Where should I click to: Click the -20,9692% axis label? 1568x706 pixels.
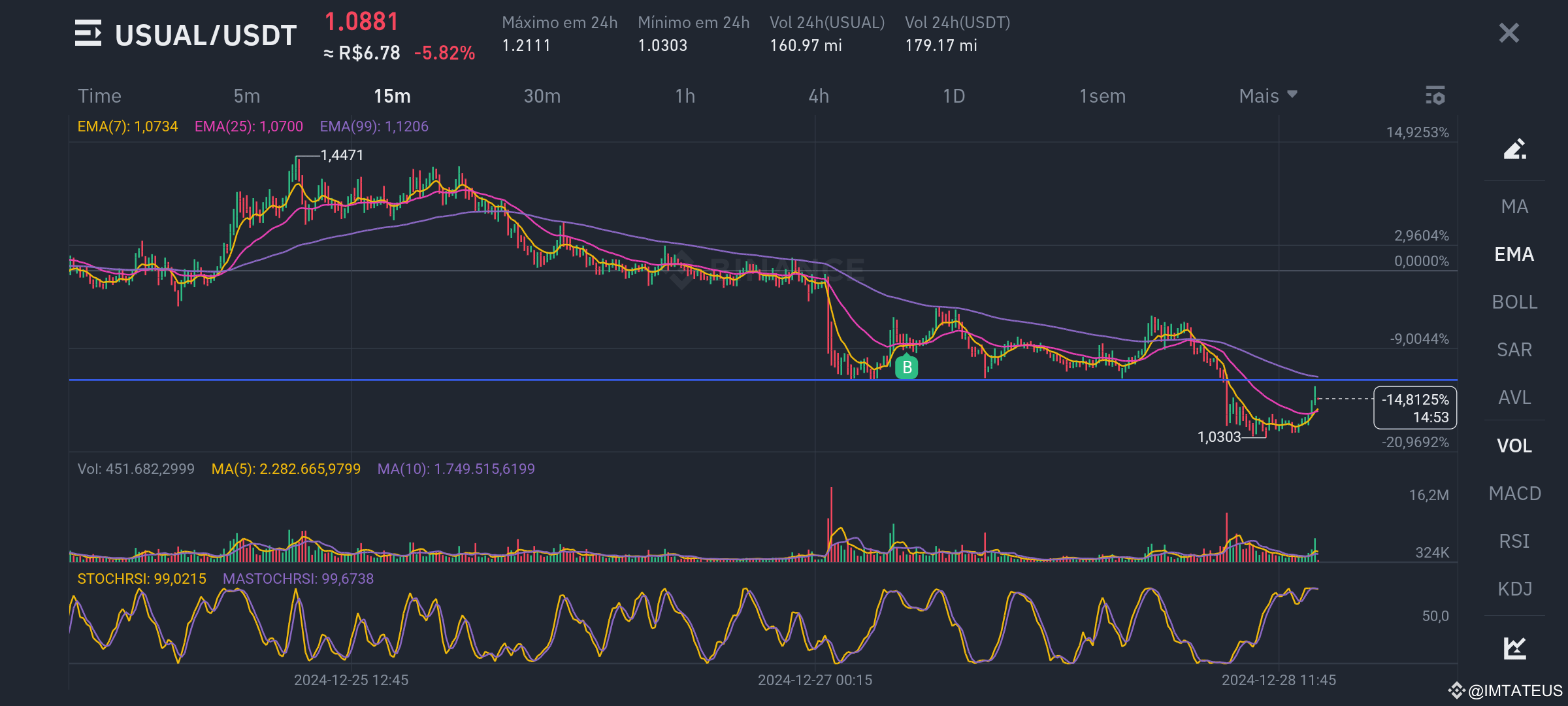[x=1416, y=442]
